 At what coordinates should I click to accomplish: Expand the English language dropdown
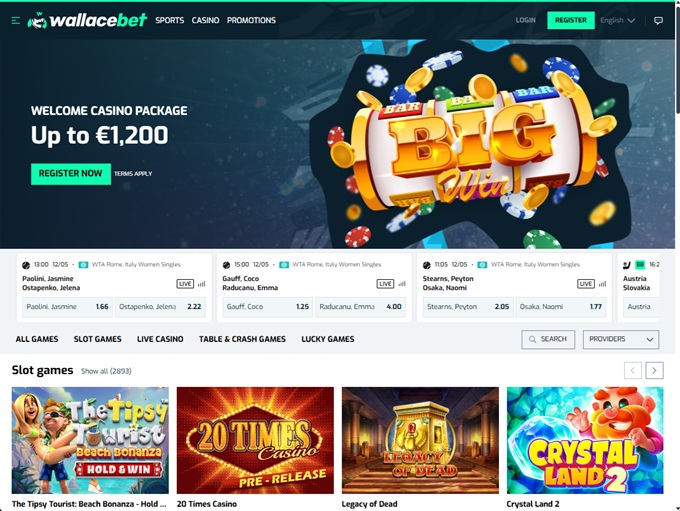pos(618,20)
